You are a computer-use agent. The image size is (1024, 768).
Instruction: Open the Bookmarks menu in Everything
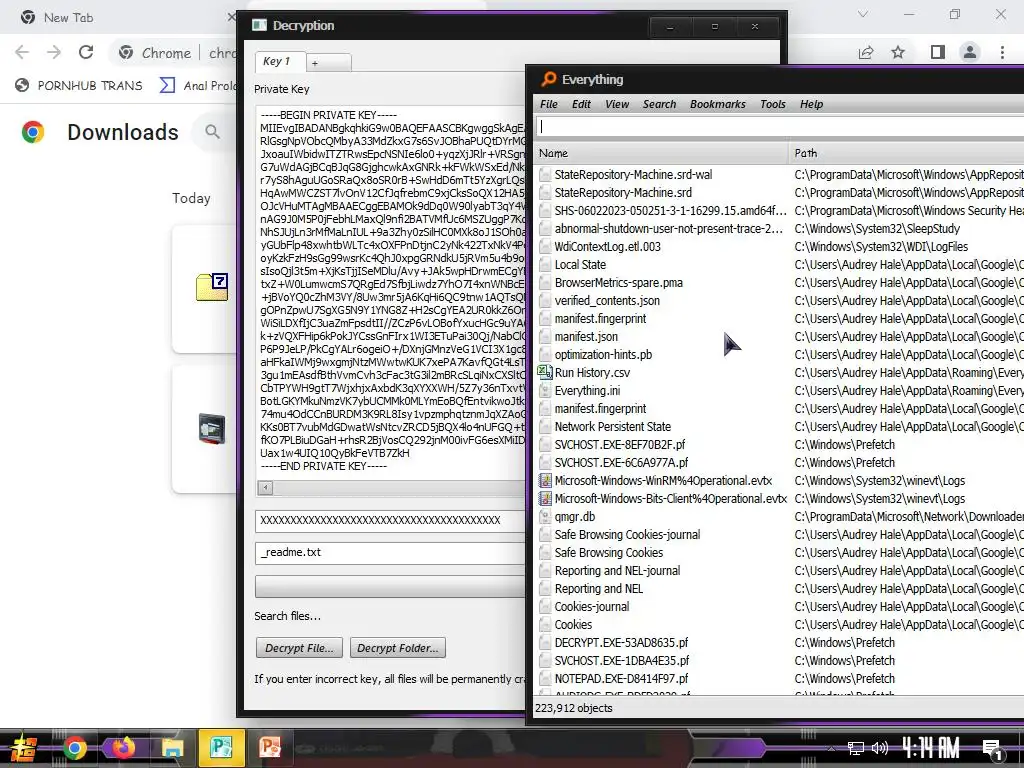pyautogui.click(x=718, y=104)
